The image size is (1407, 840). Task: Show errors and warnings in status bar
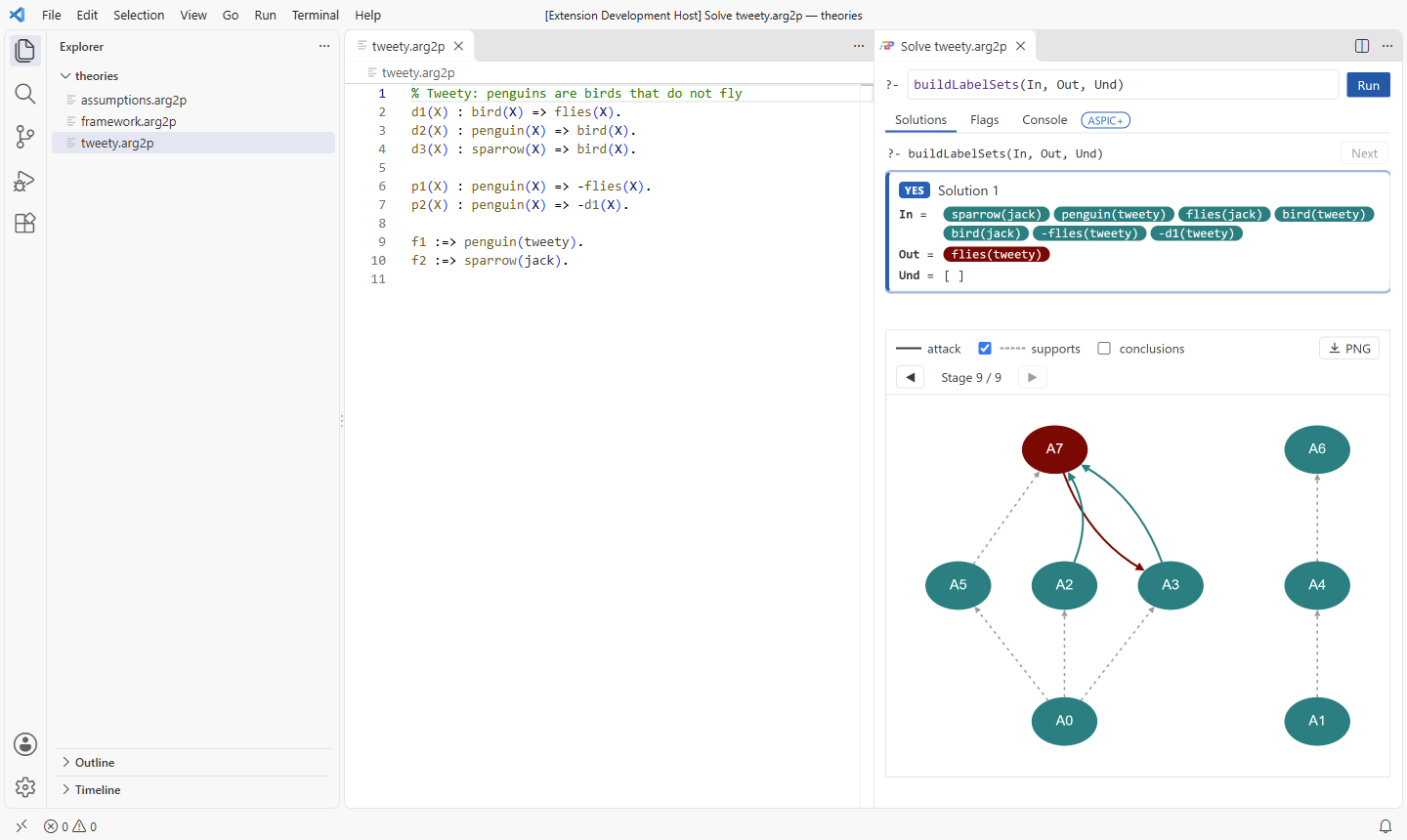[x=70, y=826]
